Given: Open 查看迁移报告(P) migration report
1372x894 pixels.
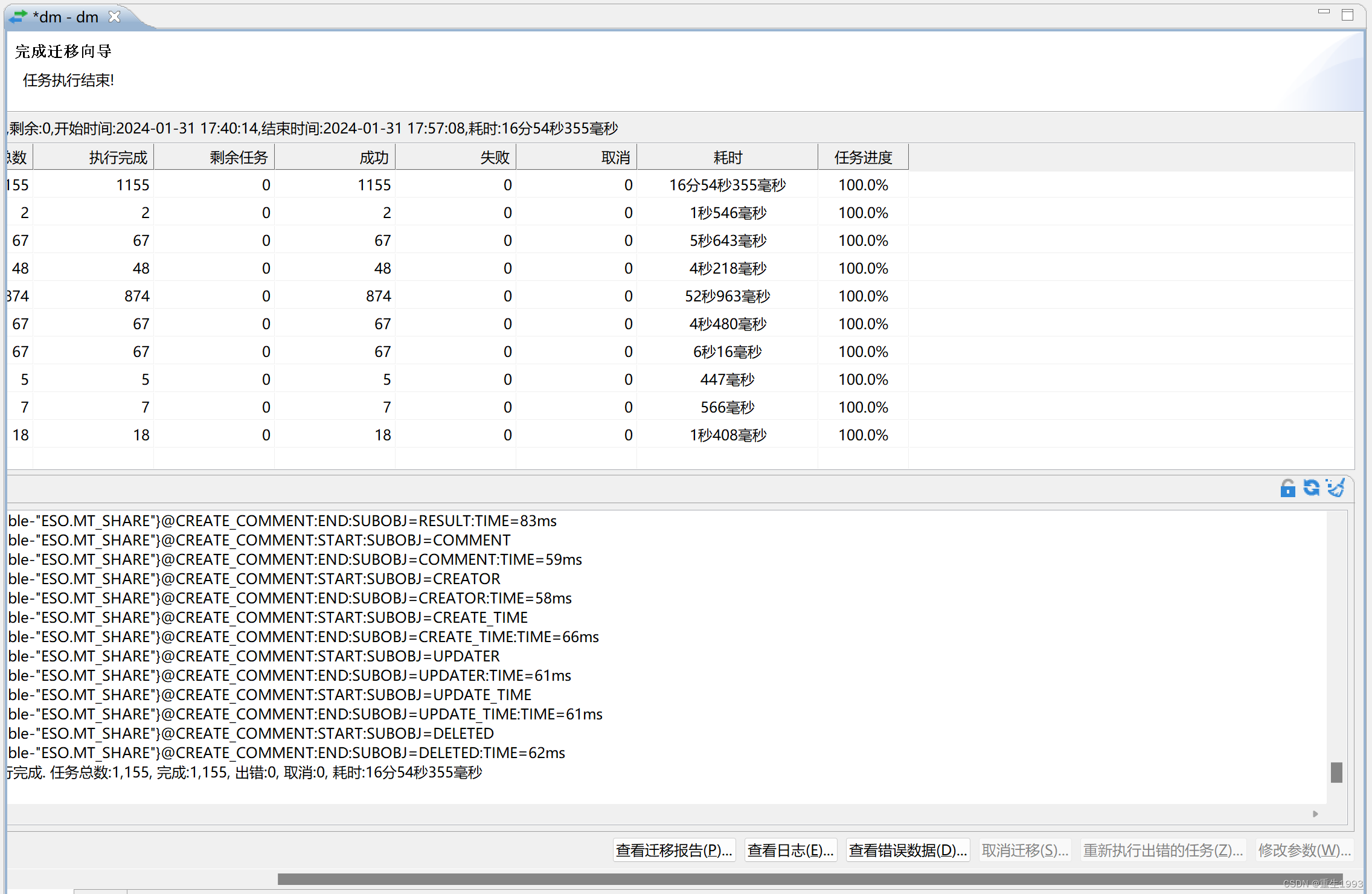Looking at the screenshot, I should 674,851.
